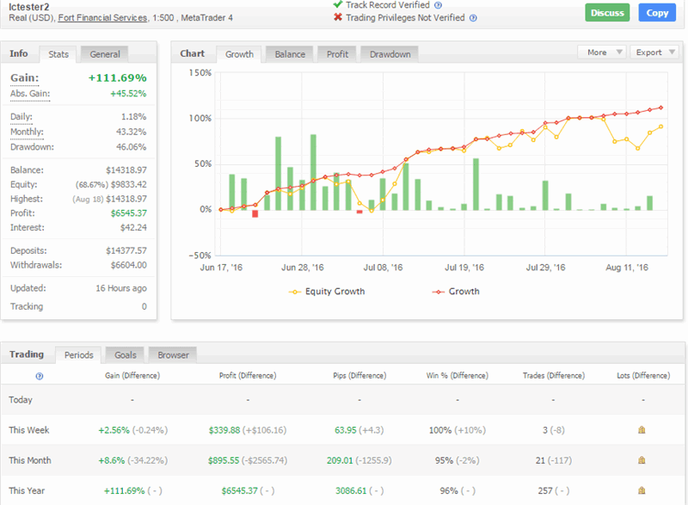Click the red Trading Privileges Not Verified cross
The image size is (688, 505).
[x=337, y=18]
